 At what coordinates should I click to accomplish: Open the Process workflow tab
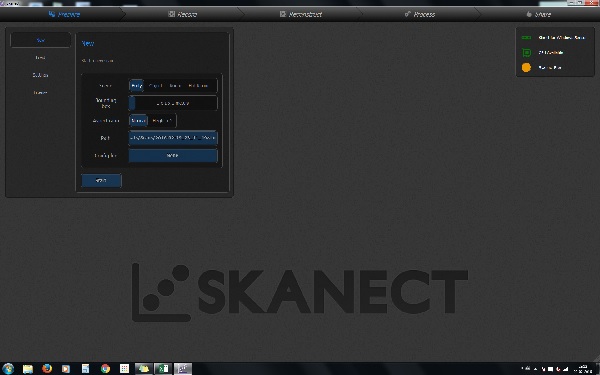[420, 14]
